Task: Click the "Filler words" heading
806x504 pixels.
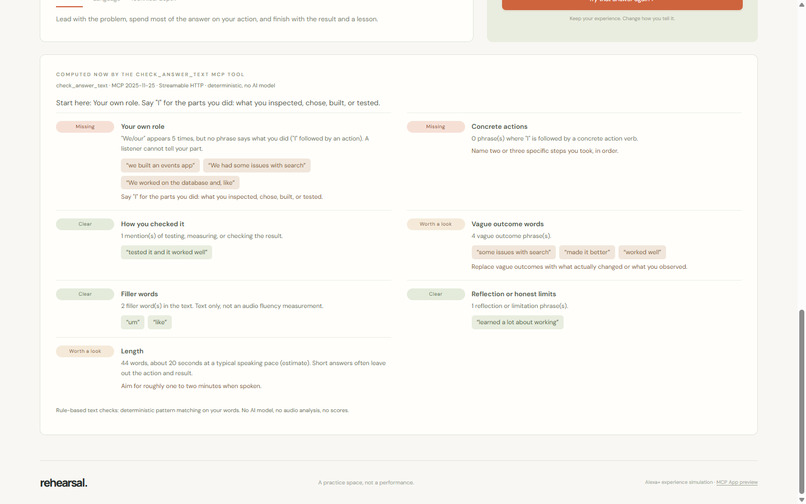Action: (139, 294)
